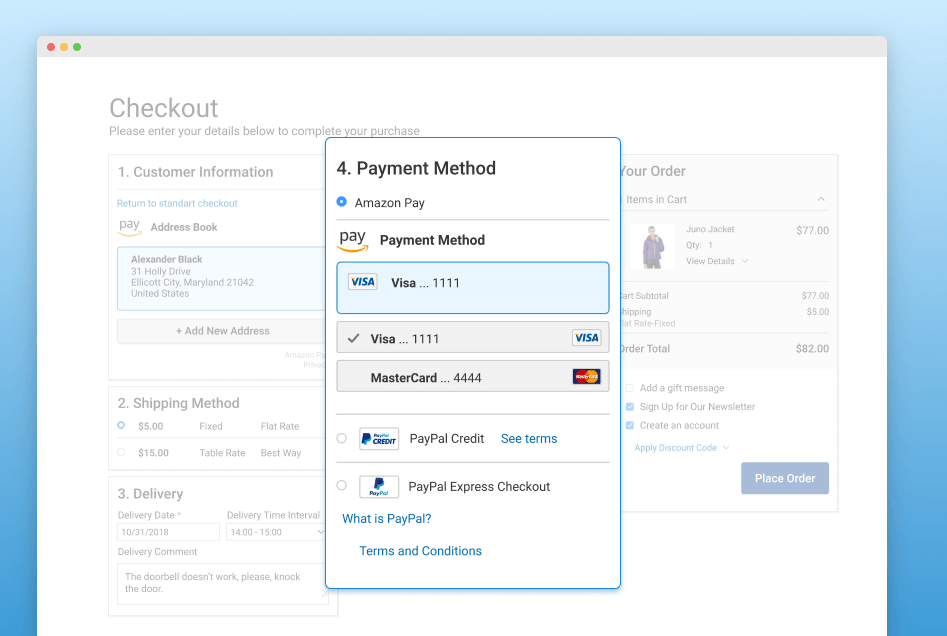Viewport: 947px width, 636px height.
Task: Toggle the Create an account checkbox
Action: [630, 425]
